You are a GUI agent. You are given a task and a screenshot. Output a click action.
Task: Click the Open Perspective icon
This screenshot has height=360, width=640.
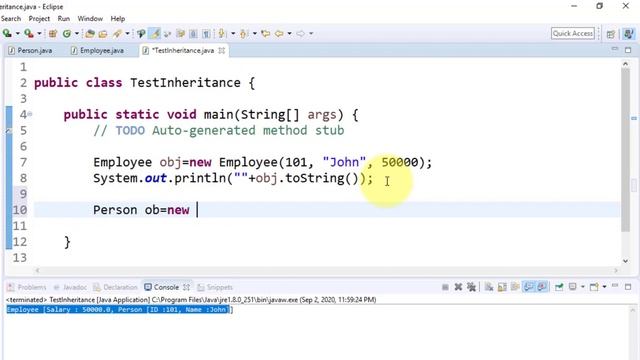coord(611,34)
